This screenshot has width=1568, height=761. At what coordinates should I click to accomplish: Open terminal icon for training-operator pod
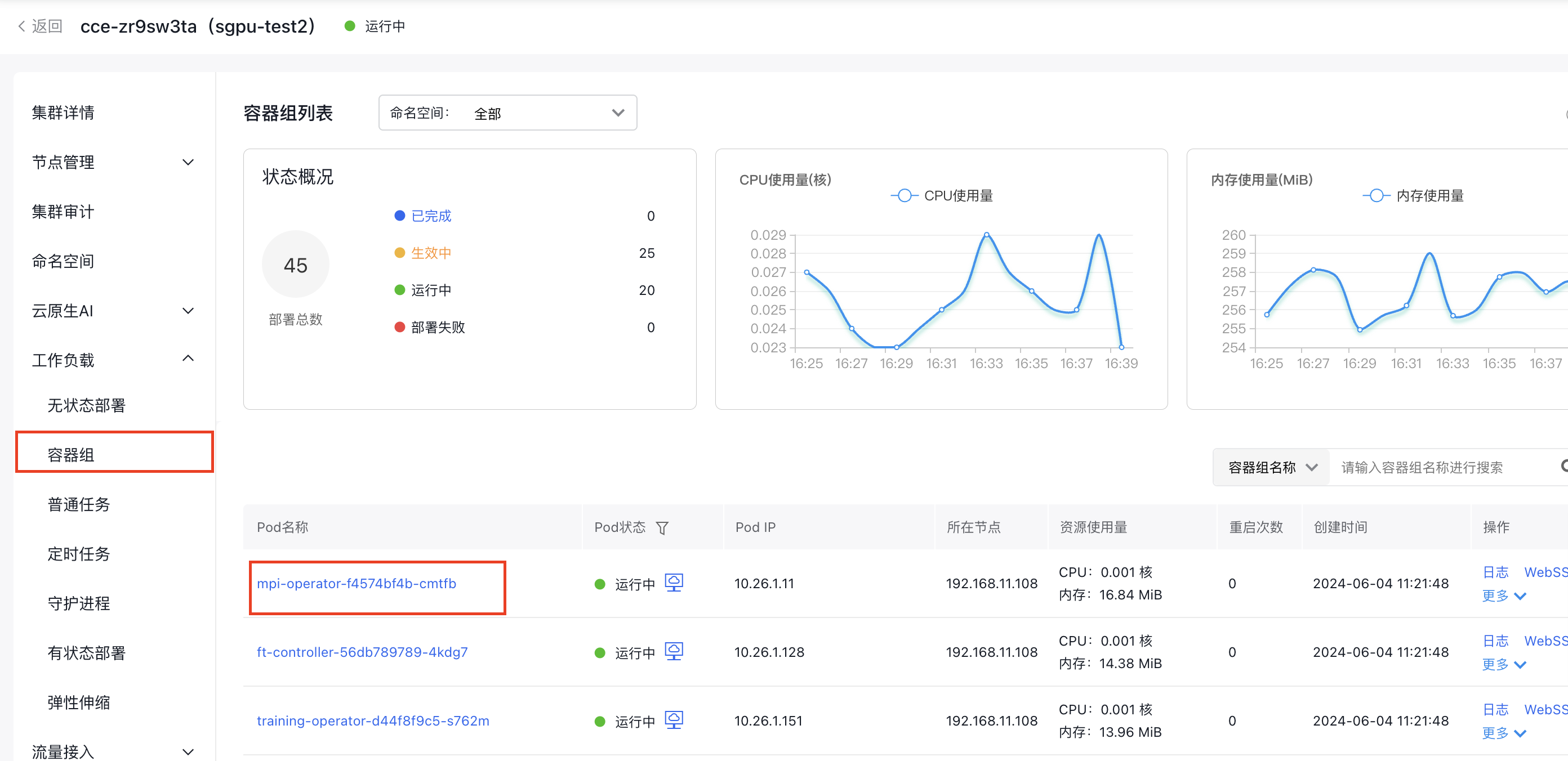pyautogui.click(x=674, y=720)
